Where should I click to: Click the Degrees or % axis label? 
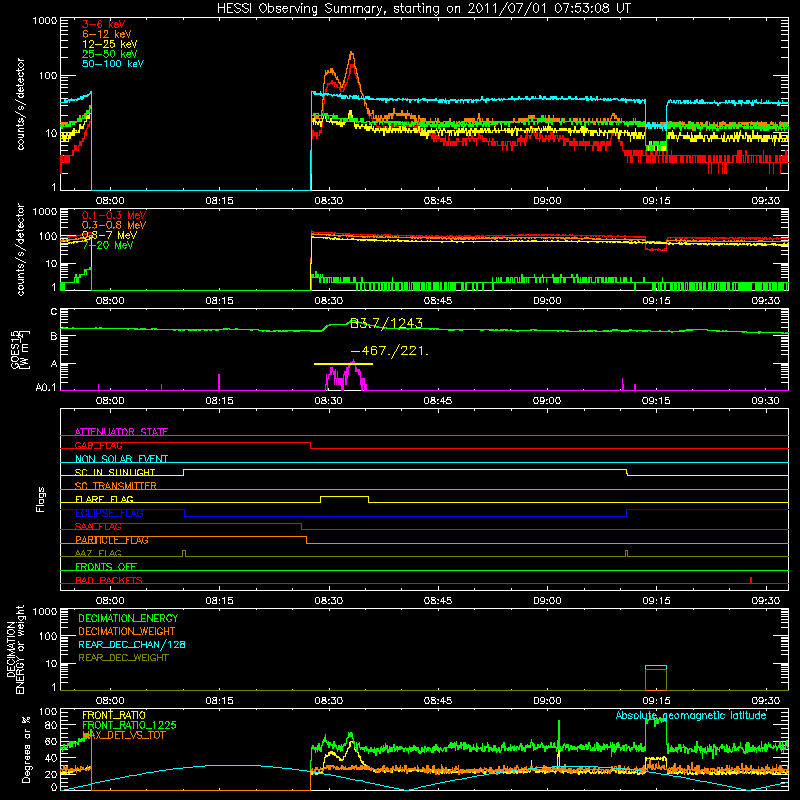26,749
